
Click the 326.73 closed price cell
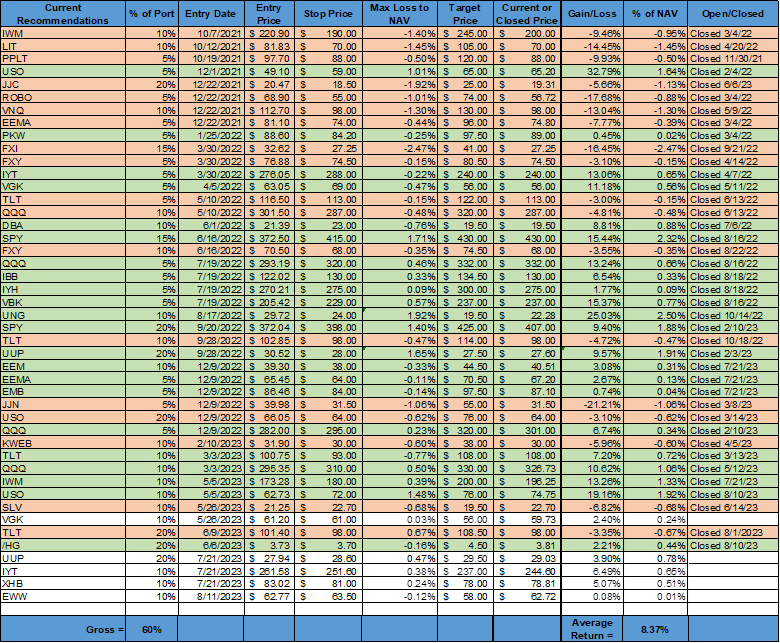coord(527,469)
